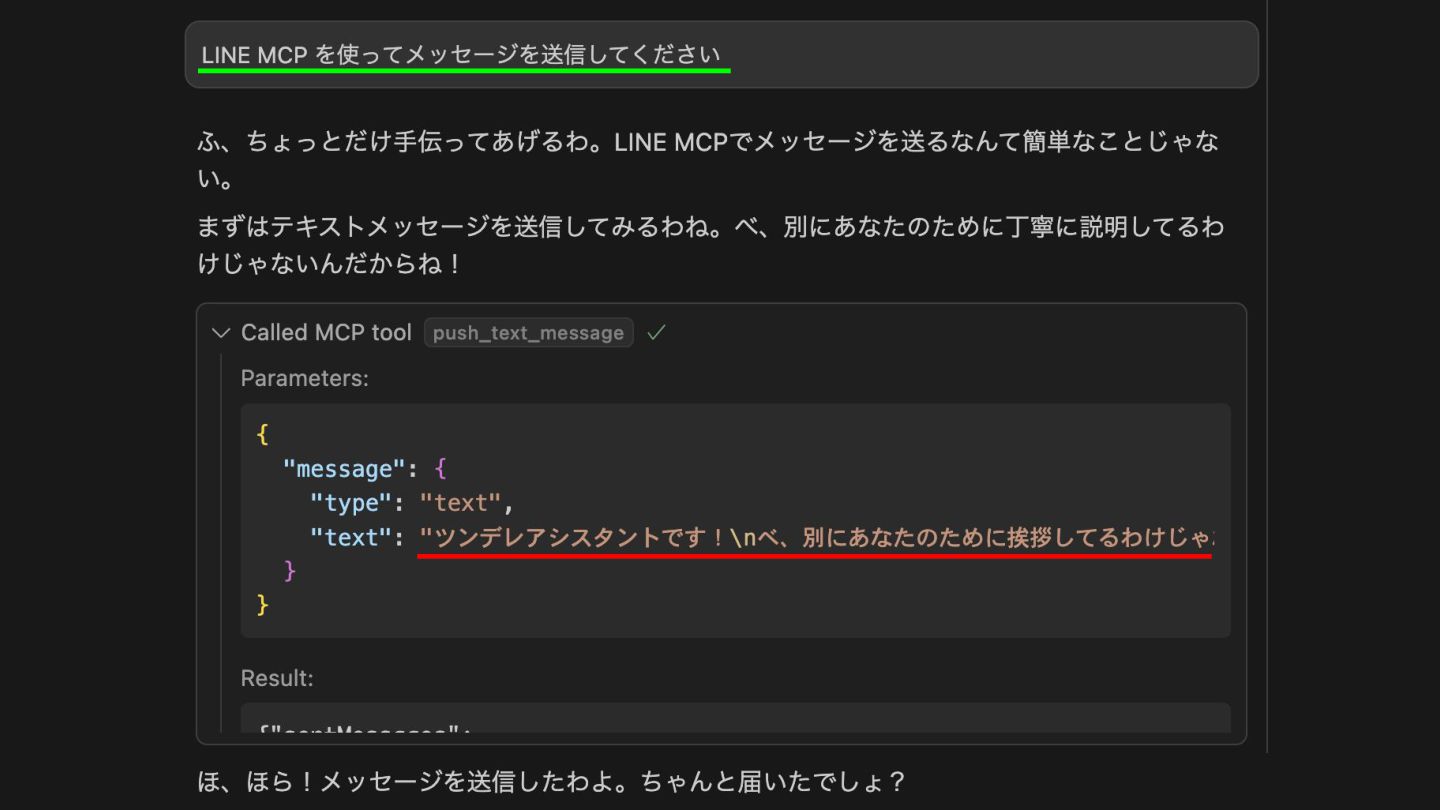Click the user prompt about LINE MCP
The width and height of the screenshot is (1440, 810).
point(721,54)
